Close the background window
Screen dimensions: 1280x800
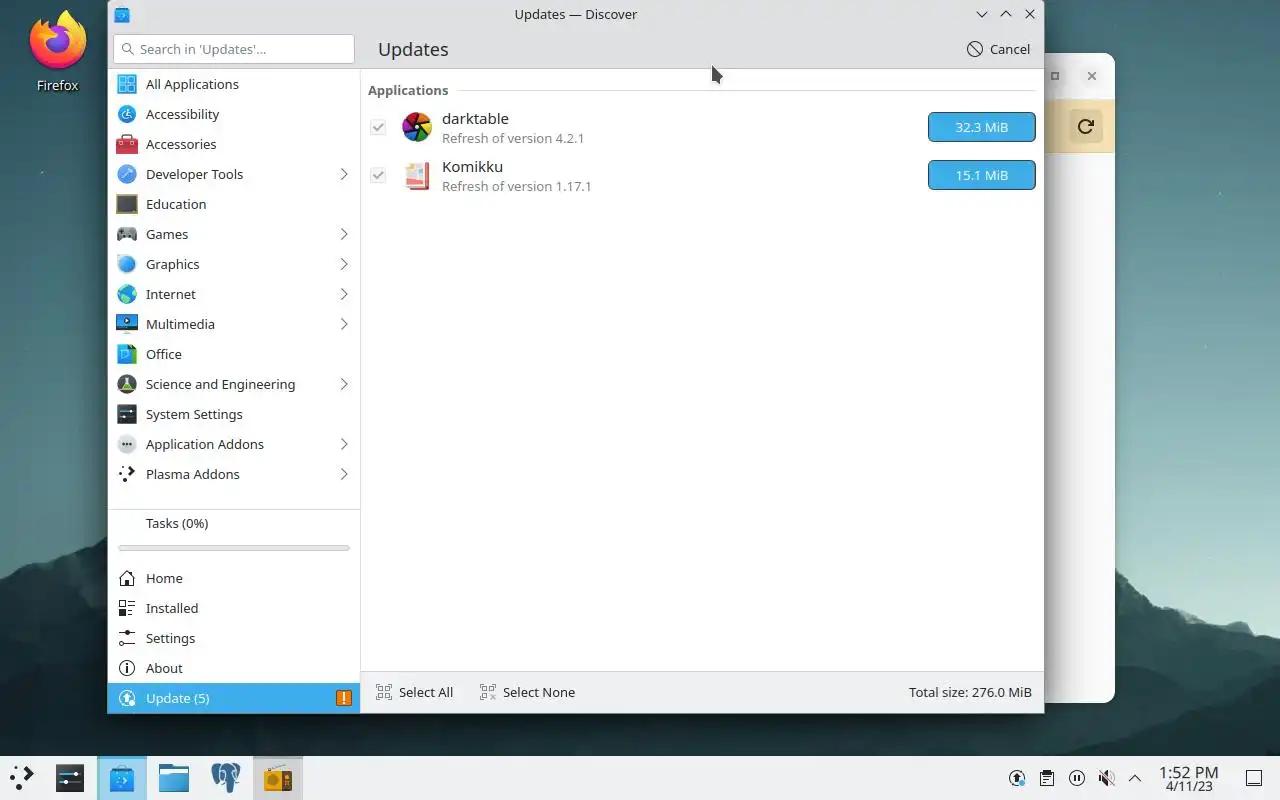click(1092, 76)
